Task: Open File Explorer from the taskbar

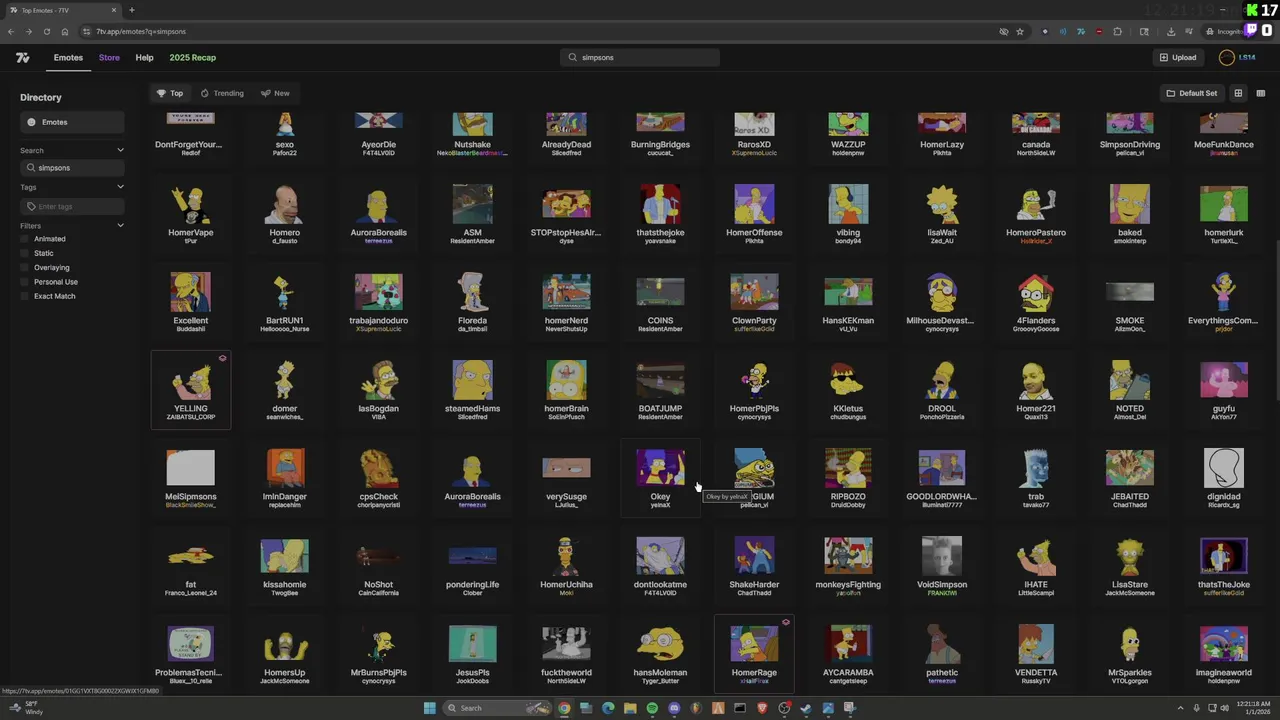Action: (630, 708)
